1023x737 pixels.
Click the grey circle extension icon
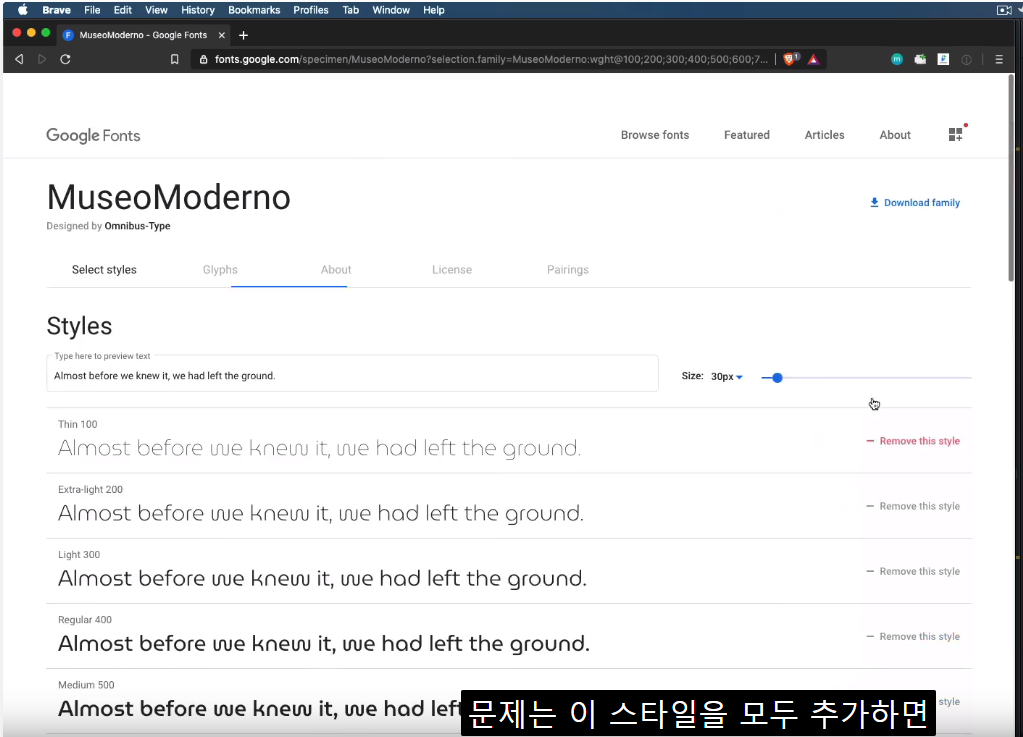click(x=966, y=59)
